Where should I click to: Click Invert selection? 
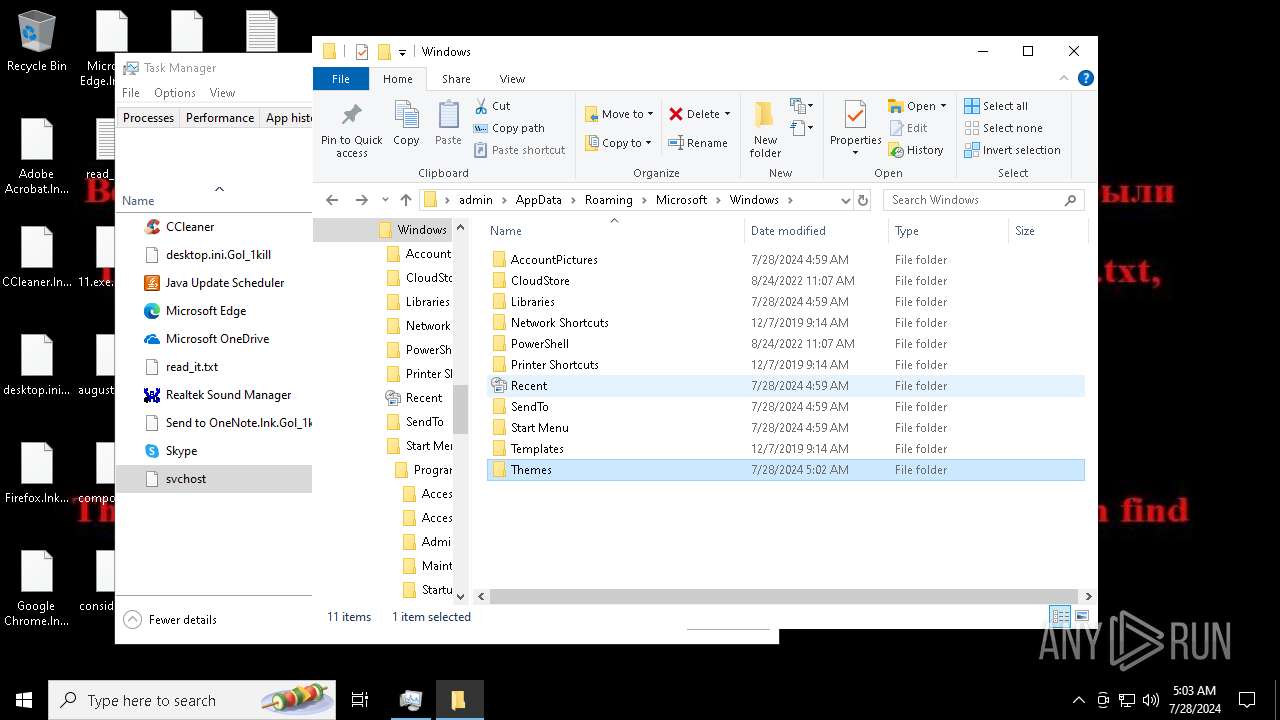coord(1012,150)
